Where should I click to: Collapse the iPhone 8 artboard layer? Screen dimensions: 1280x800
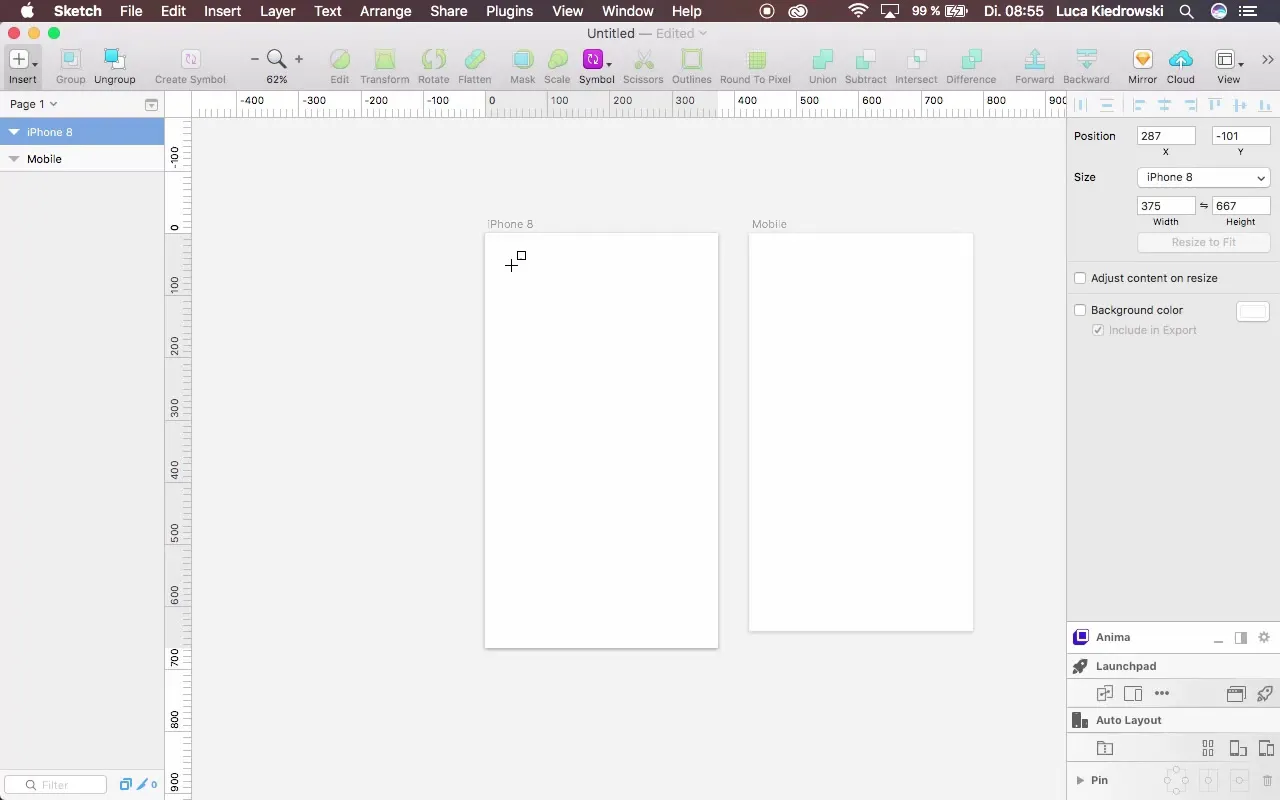[x=14, y=132]
